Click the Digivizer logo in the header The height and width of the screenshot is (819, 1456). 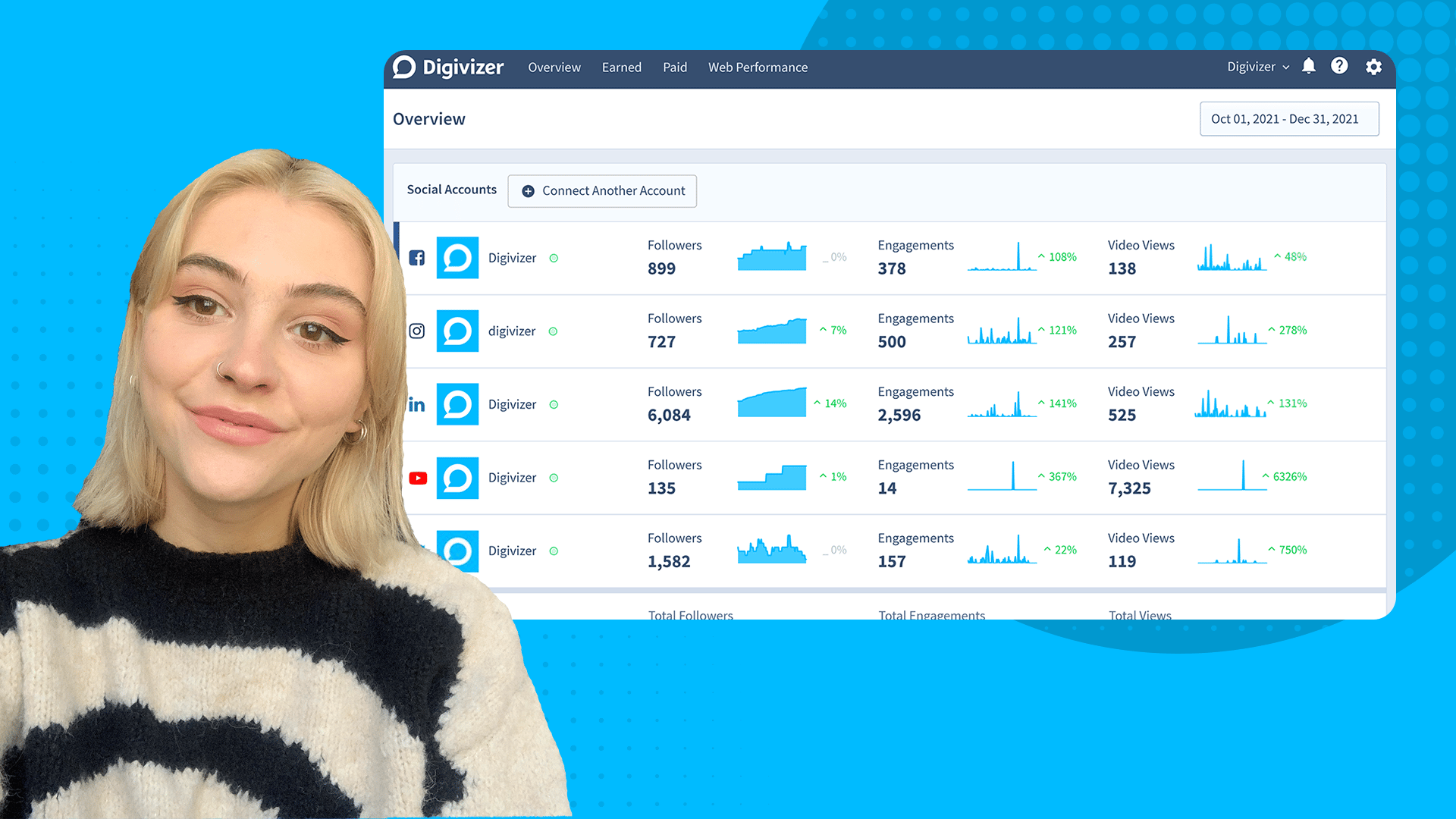[448, 67]
